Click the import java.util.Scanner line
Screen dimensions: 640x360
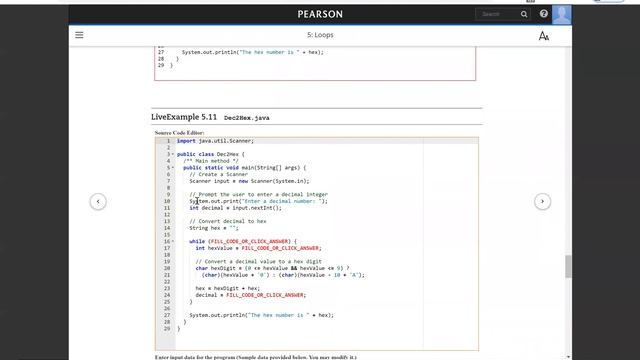click(215, 141)
